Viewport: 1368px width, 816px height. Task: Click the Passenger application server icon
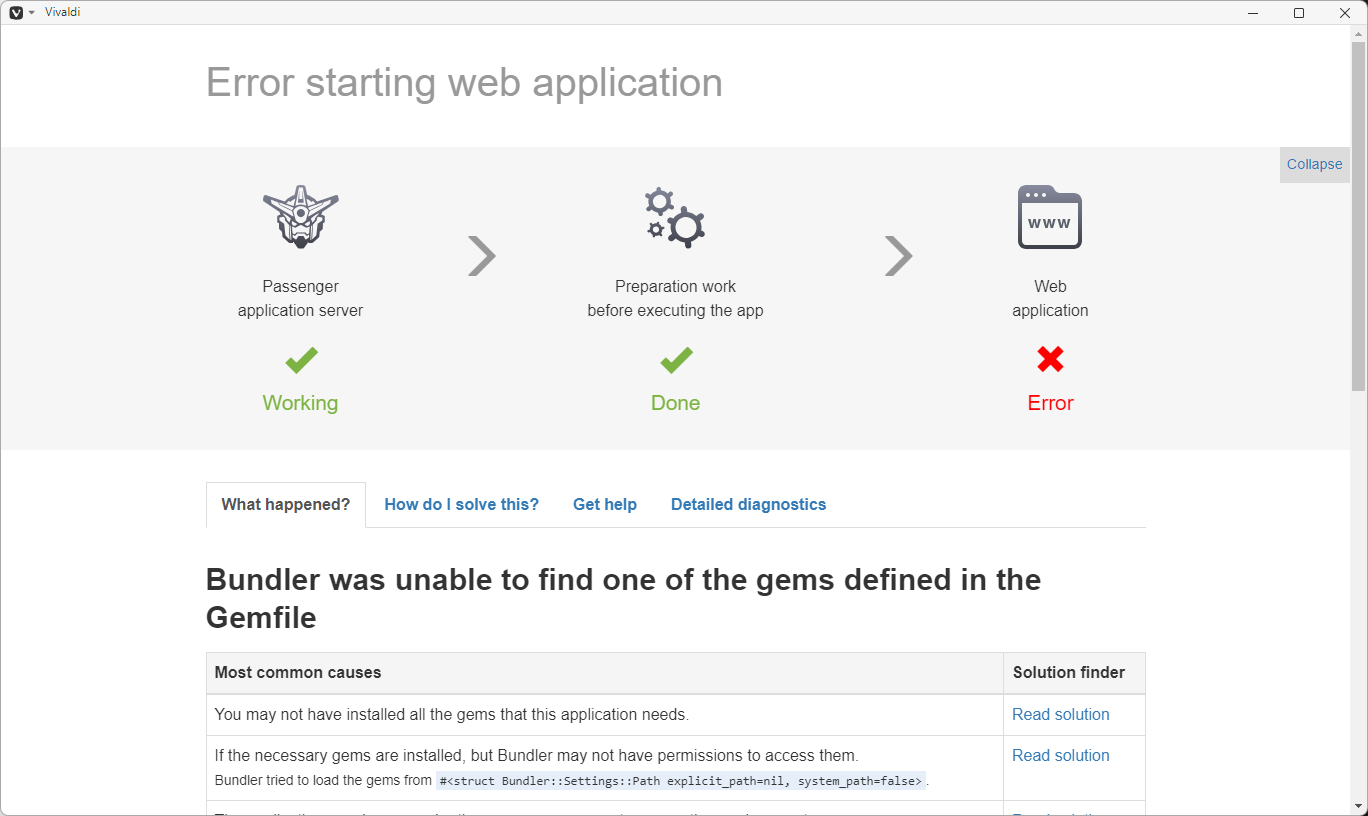300,216
